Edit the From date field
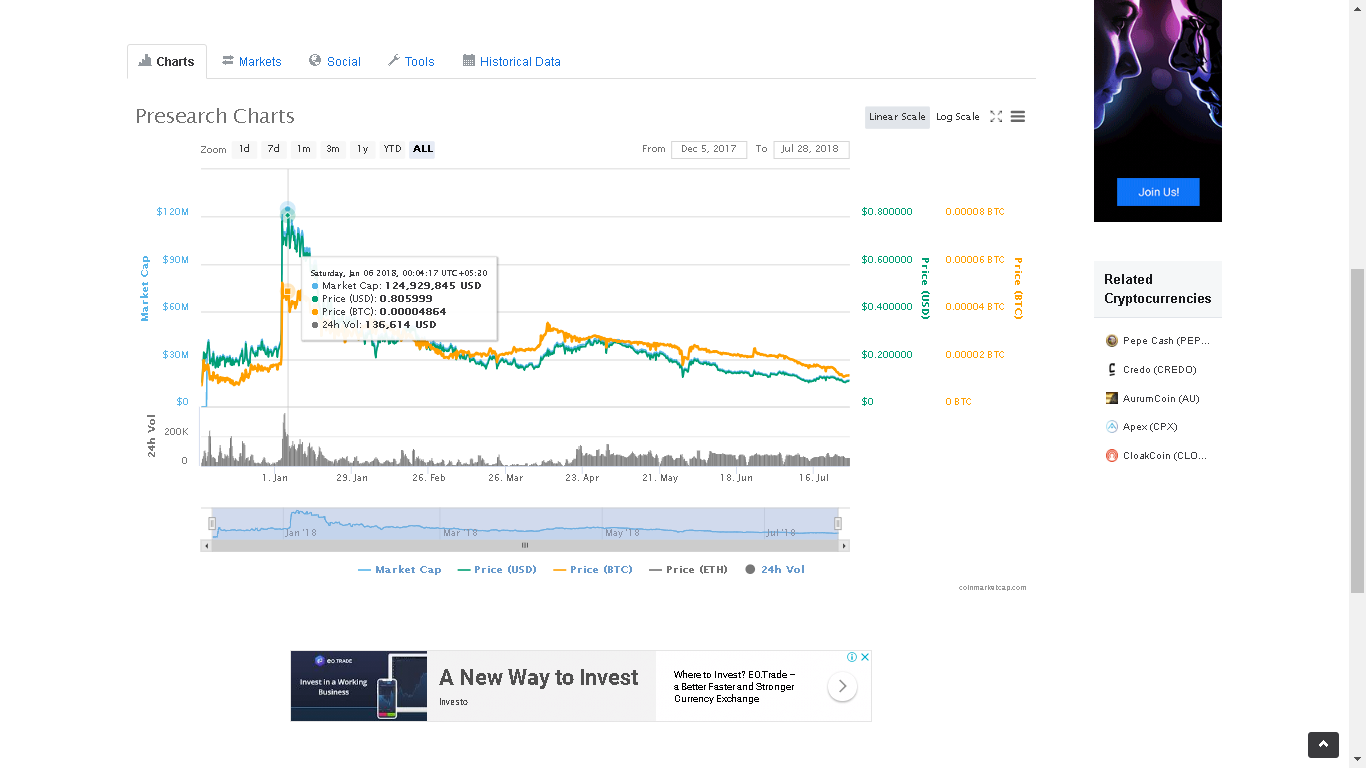 click(709, 149)
